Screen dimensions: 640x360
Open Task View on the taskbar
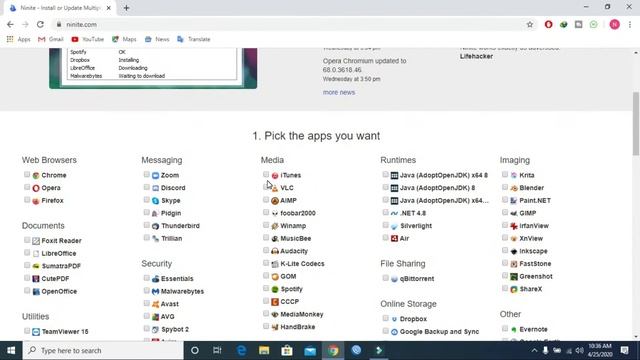coord(217,350)
